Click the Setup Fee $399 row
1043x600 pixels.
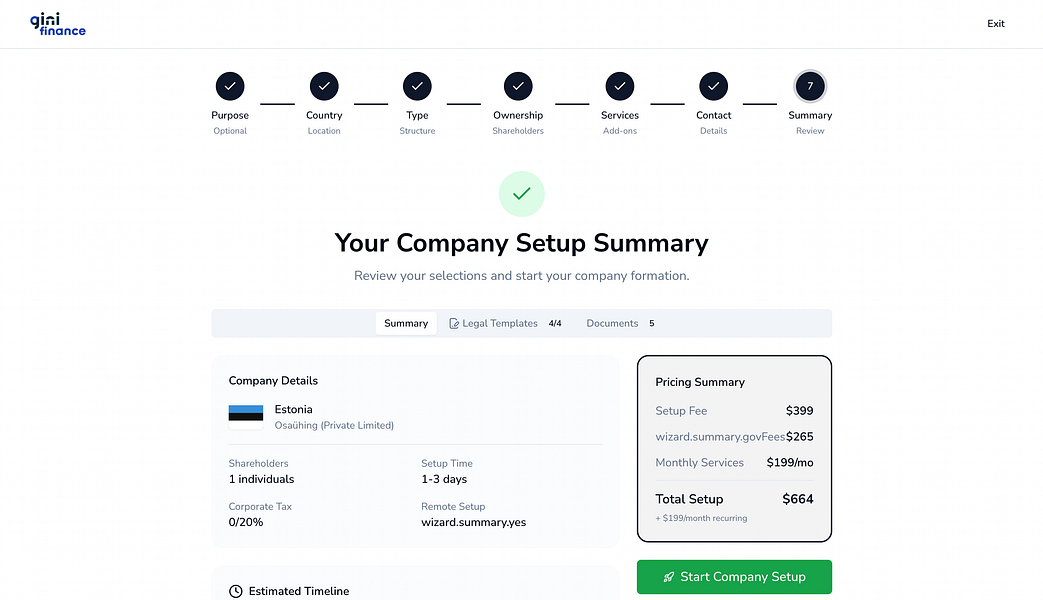pos(733,411)
